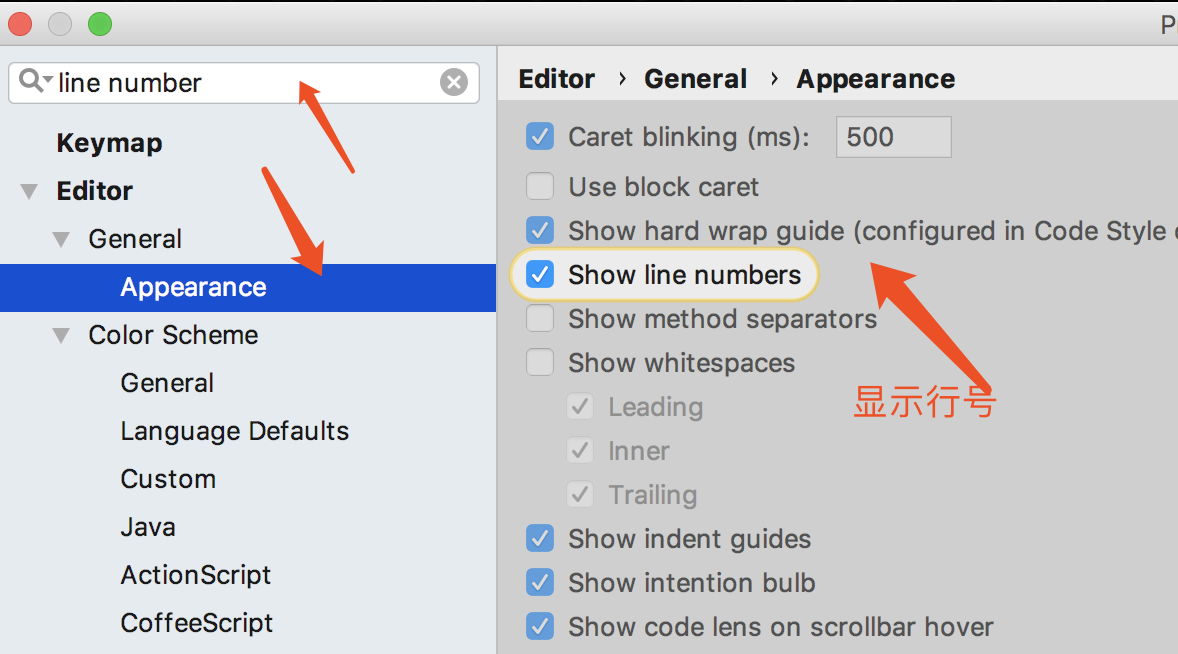Enable the Use block caret option
The width and height of the screenshot is (1178, 654).
click(x=540, y=187)
